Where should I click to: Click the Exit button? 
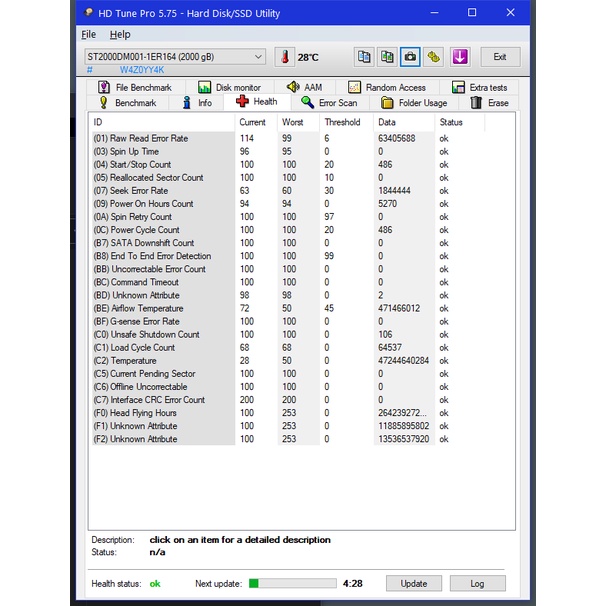[x=499, y=57]
